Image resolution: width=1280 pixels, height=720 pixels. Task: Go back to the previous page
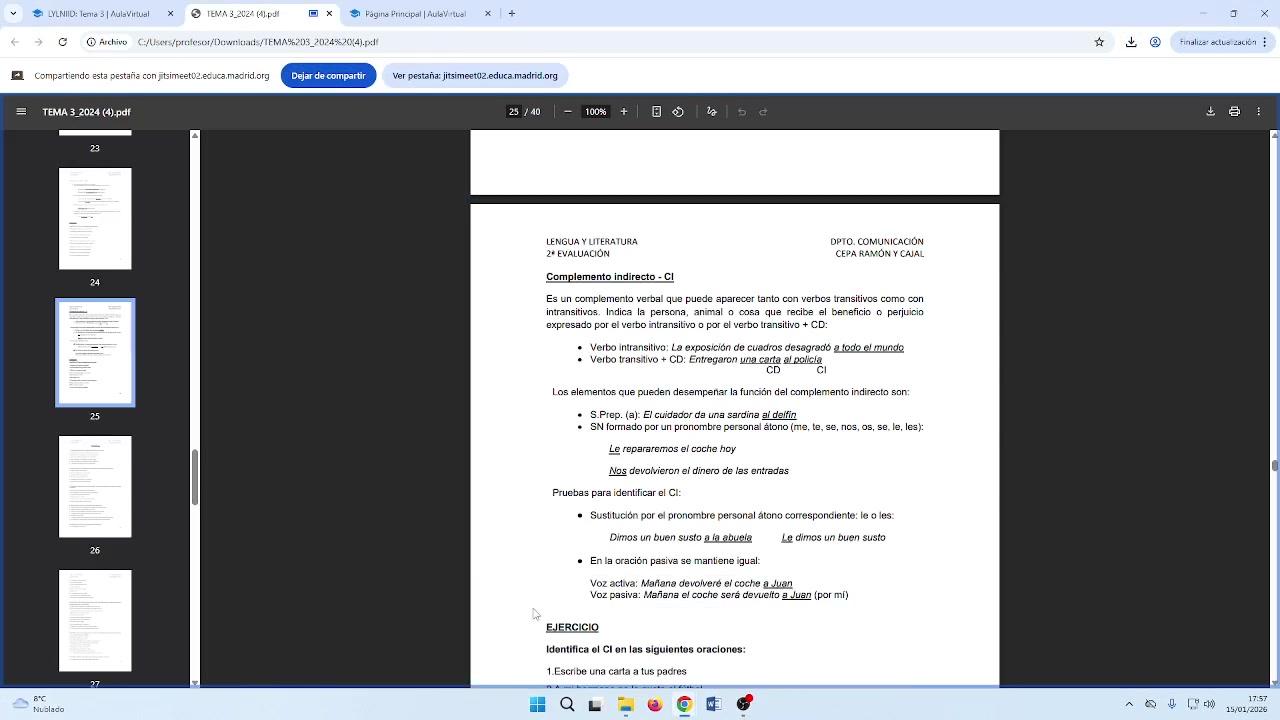click(x=15, y=42)
